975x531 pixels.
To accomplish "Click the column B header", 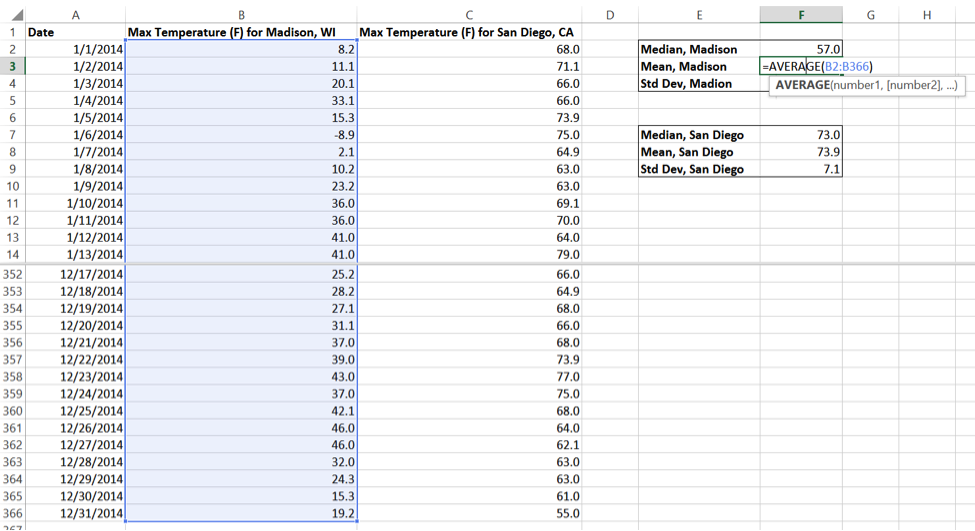I will [x=241, y=15].
